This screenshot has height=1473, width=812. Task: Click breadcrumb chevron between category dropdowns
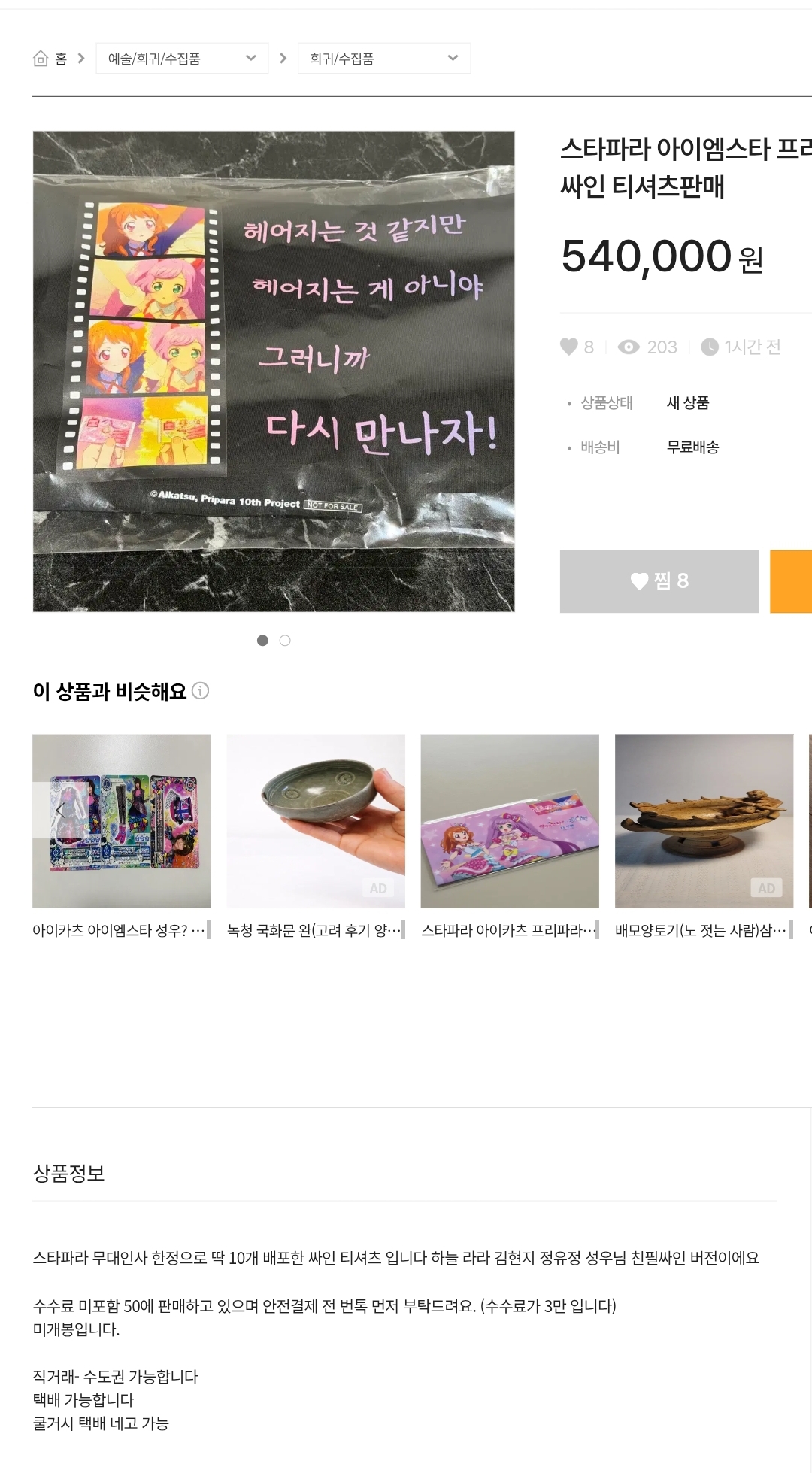[283, 58]
